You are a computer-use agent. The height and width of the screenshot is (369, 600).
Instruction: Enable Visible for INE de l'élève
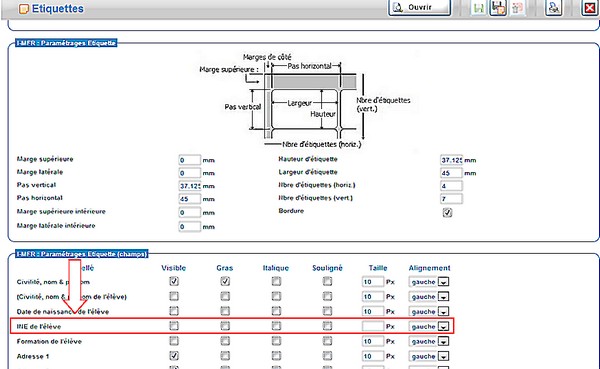coord(174,326)
